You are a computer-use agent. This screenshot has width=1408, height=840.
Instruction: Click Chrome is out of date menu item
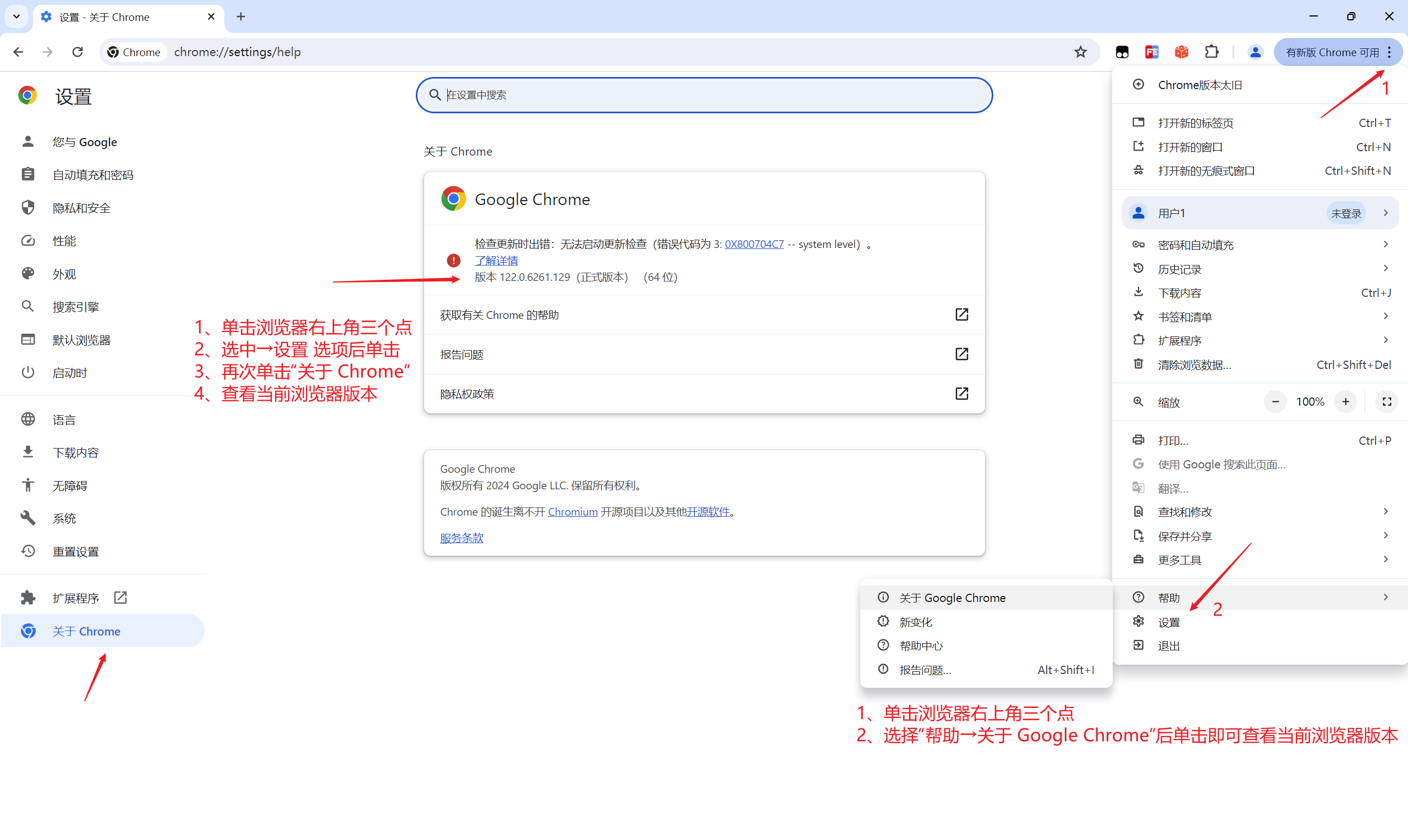tap(1259, 85)
